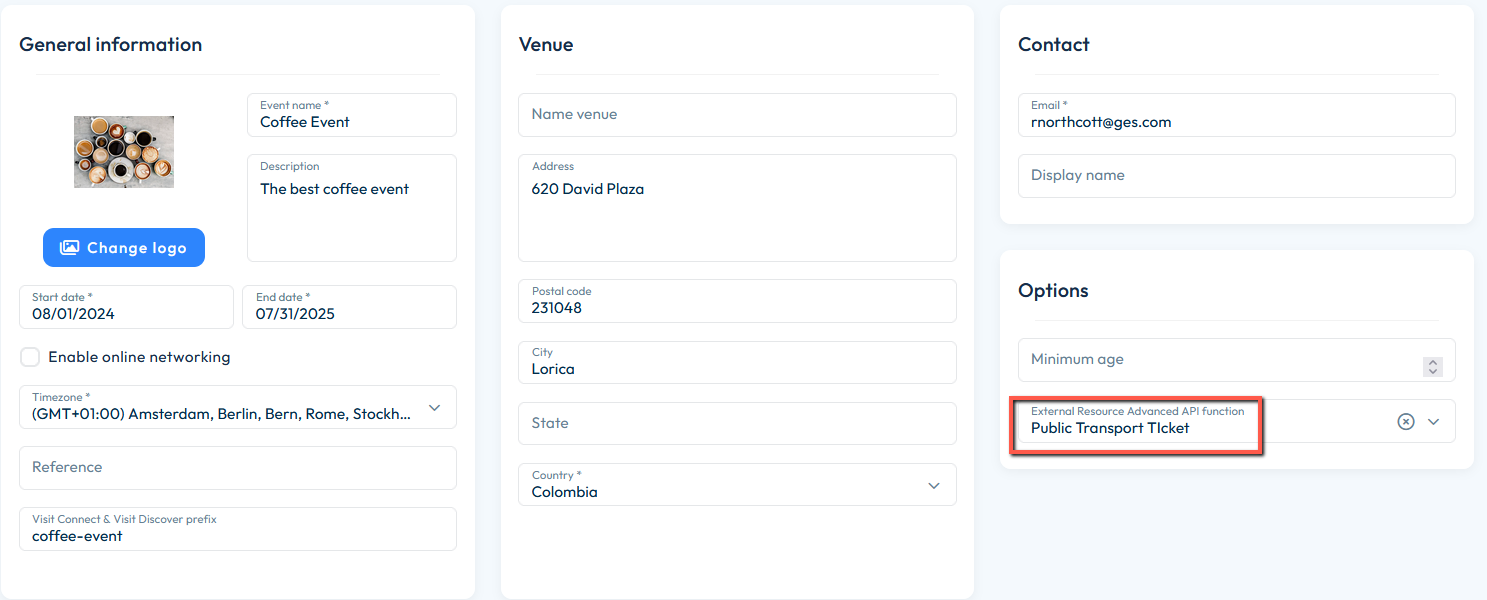The width and height of the screenshot is (1487, 600).
Task: Click the End date field
Action: 349,313
